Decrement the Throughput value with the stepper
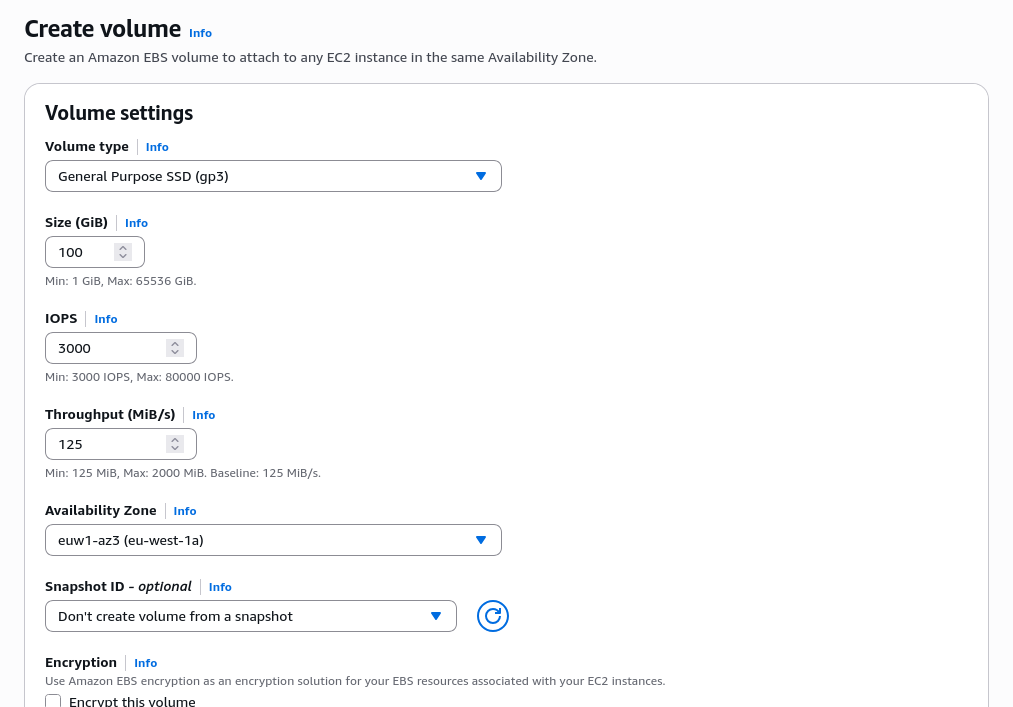 (x=175, y=448)
